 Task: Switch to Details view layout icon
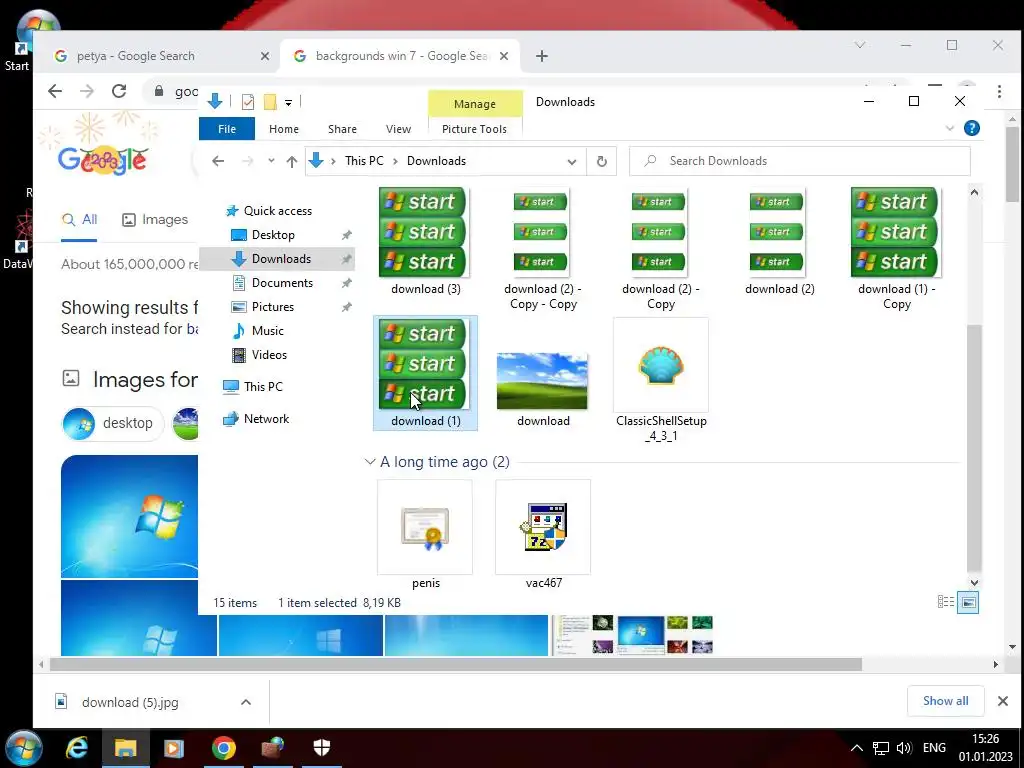946,602
